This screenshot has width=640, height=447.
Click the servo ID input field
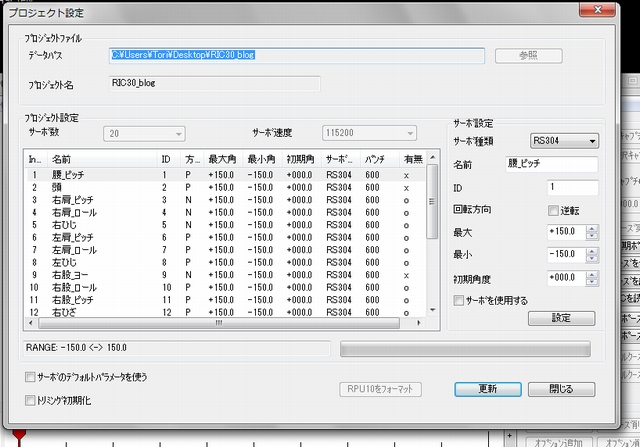click(572, 188)
